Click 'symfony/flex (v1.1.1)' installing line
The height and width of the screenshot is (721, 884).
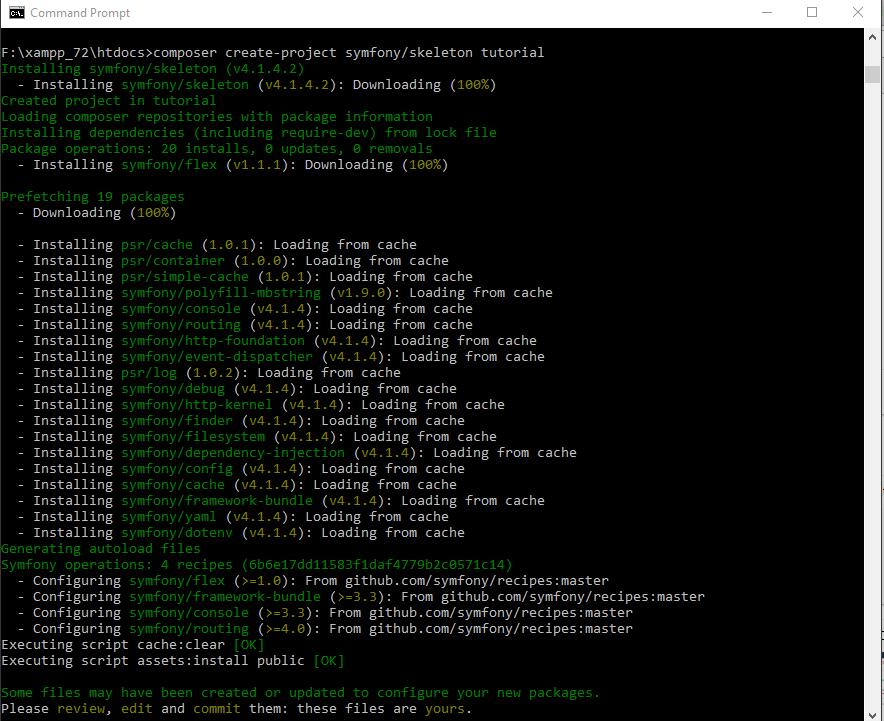232,165
